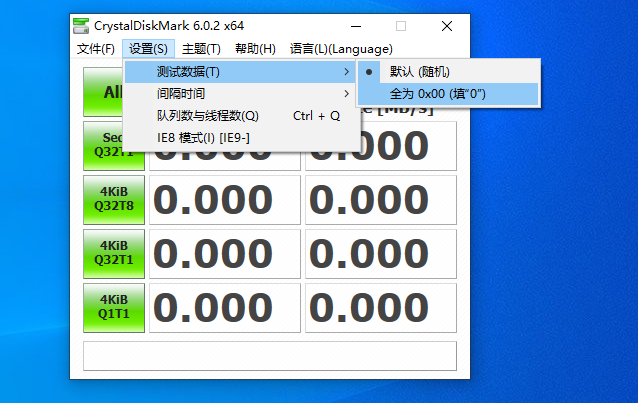Click the empty comment field at bottom
Viewport: 638px width, 403px height.
[x=270, y=356]
